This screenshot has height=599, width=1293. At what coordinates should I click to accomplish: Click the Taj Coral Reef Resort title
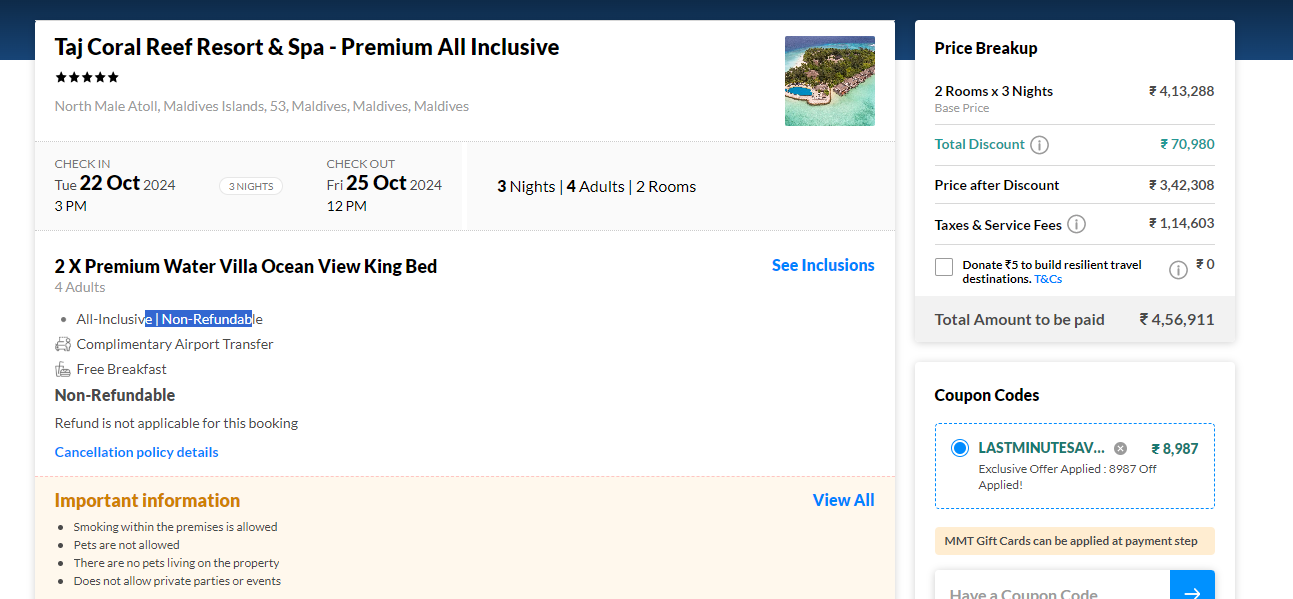307,47
